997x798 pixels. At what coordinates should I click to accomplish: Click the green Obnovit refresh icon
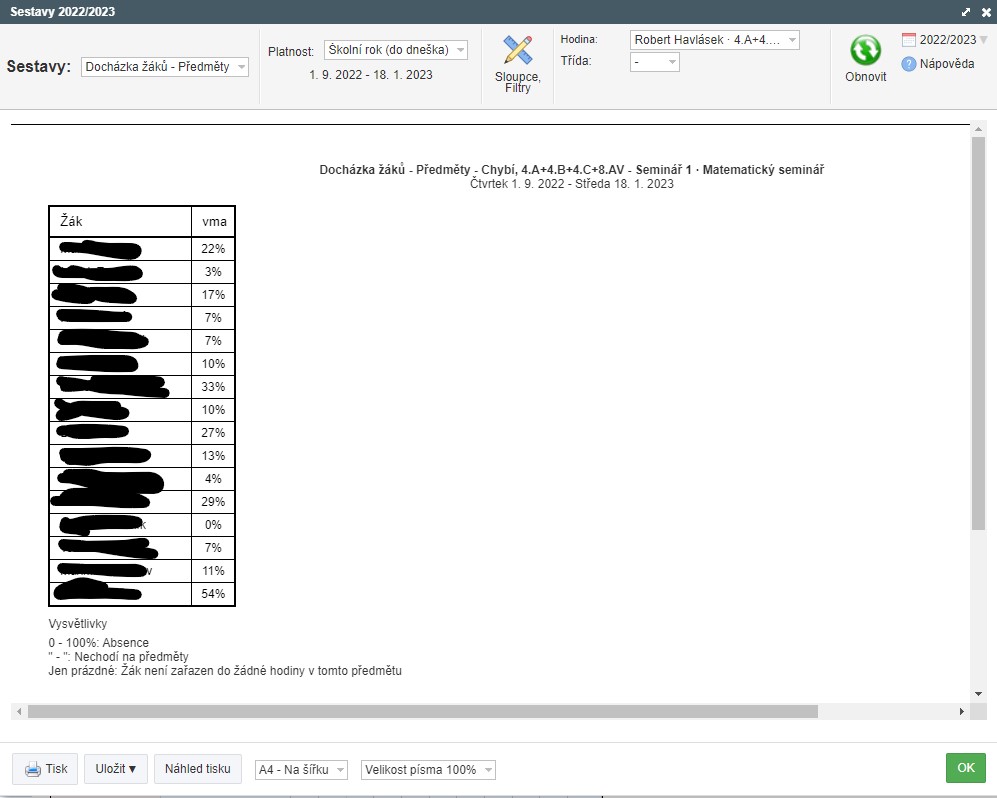pos(865,50)
